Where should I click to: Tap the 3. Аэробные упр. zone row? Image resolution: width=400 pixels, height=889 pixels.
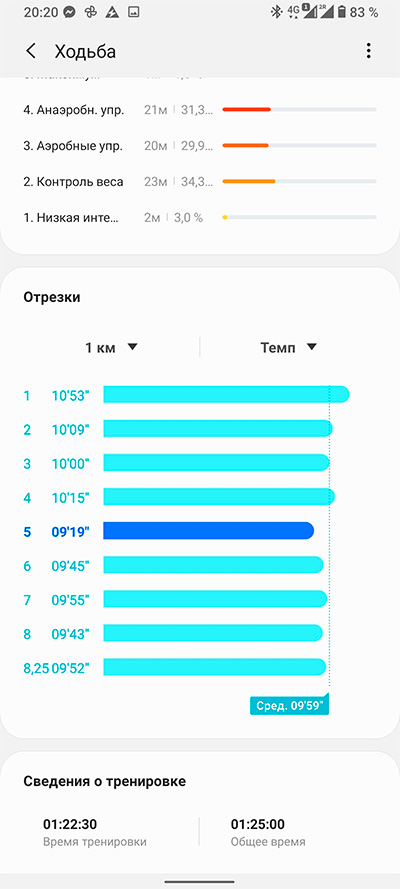pyautogui.click(x=200, y=146)
